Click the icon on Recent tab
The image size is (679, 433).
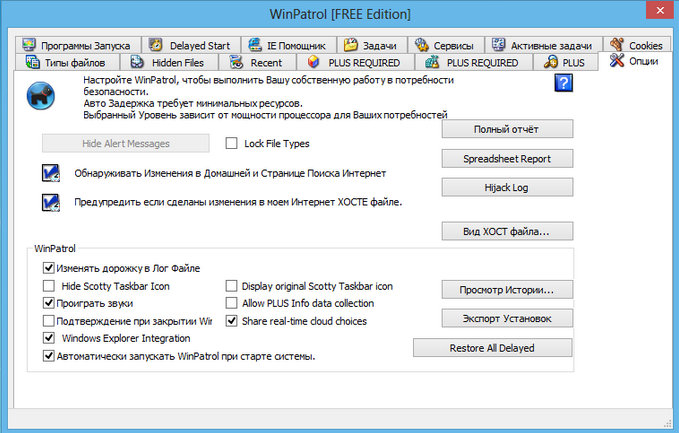point(236,62)
